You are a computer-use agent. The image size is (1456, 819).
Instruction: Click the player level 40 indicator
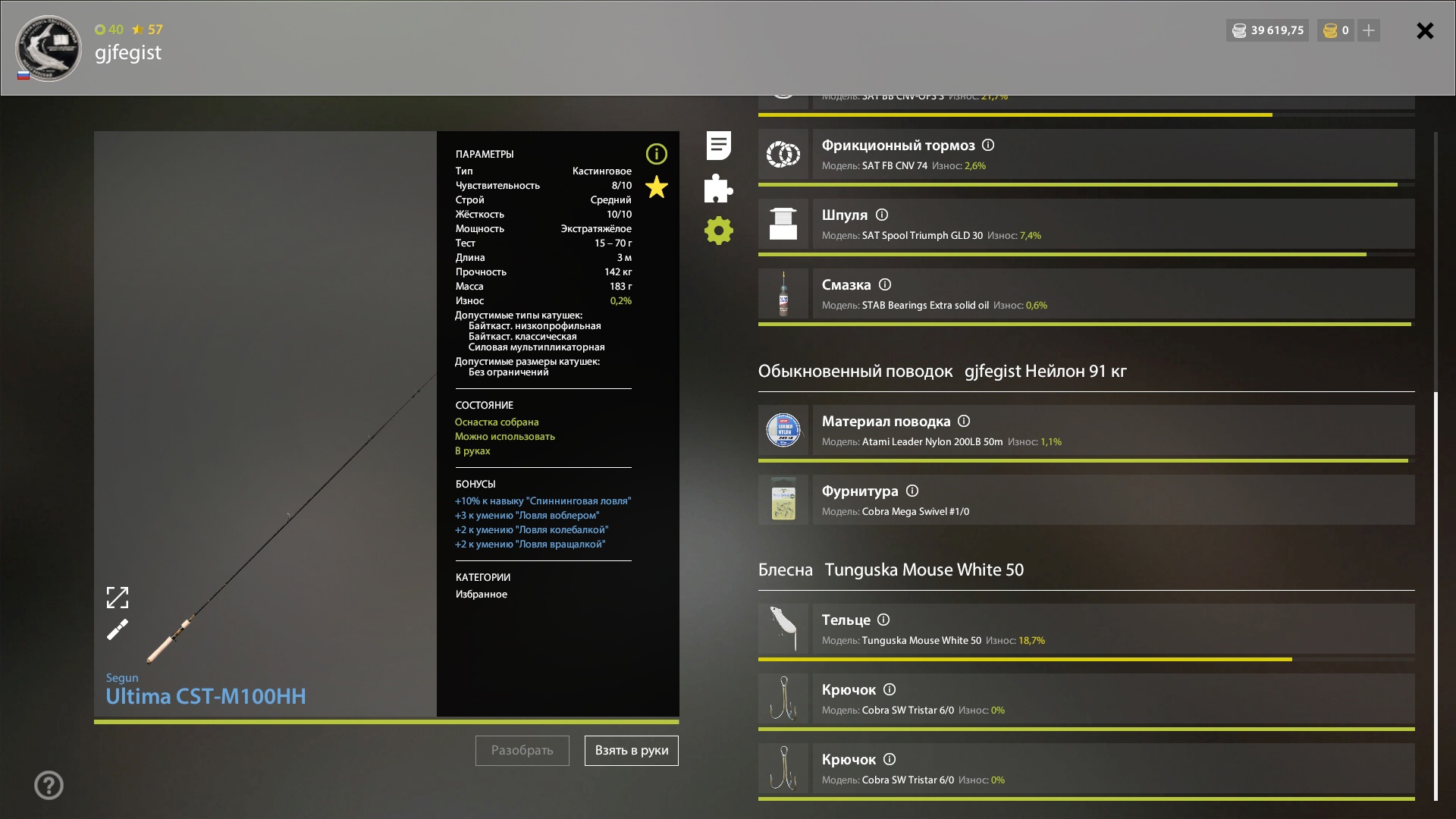point(109,30)
